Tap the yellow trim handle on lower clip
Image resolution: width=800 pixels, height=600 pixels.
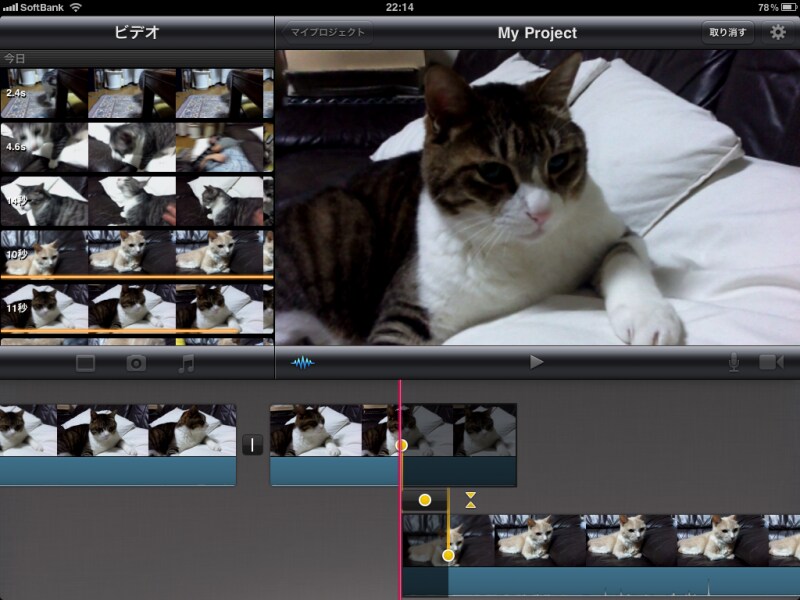[448, 555]
